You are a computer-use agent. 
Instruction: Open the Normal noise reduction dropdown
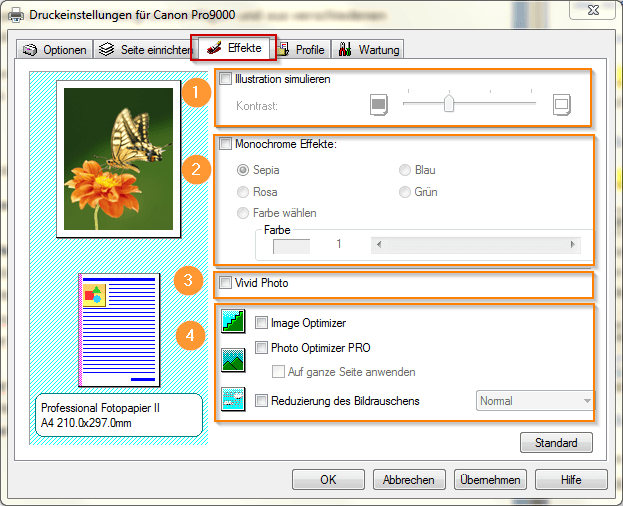coord(535,400)
